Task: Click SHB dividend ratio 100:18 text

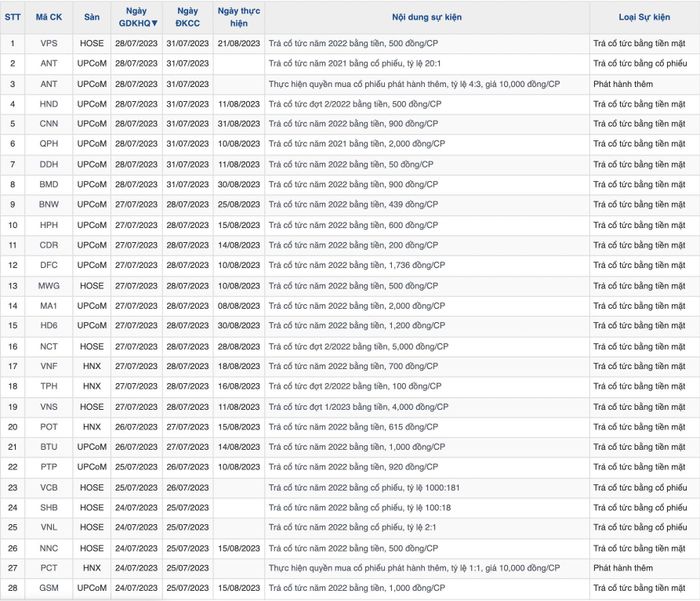Action: tap(359, 508)
